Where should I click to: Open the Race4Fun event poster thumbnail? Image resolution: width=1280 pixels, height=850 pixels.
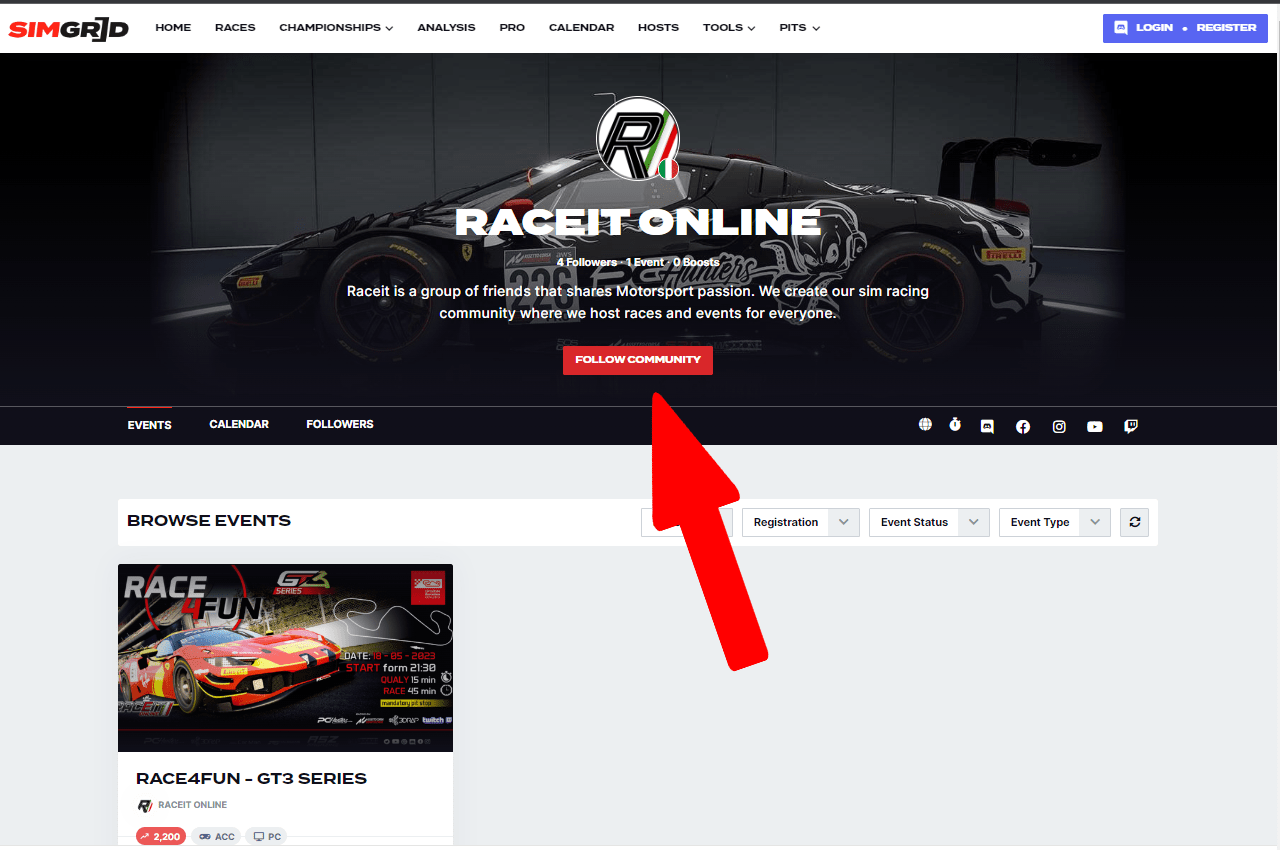285,658
